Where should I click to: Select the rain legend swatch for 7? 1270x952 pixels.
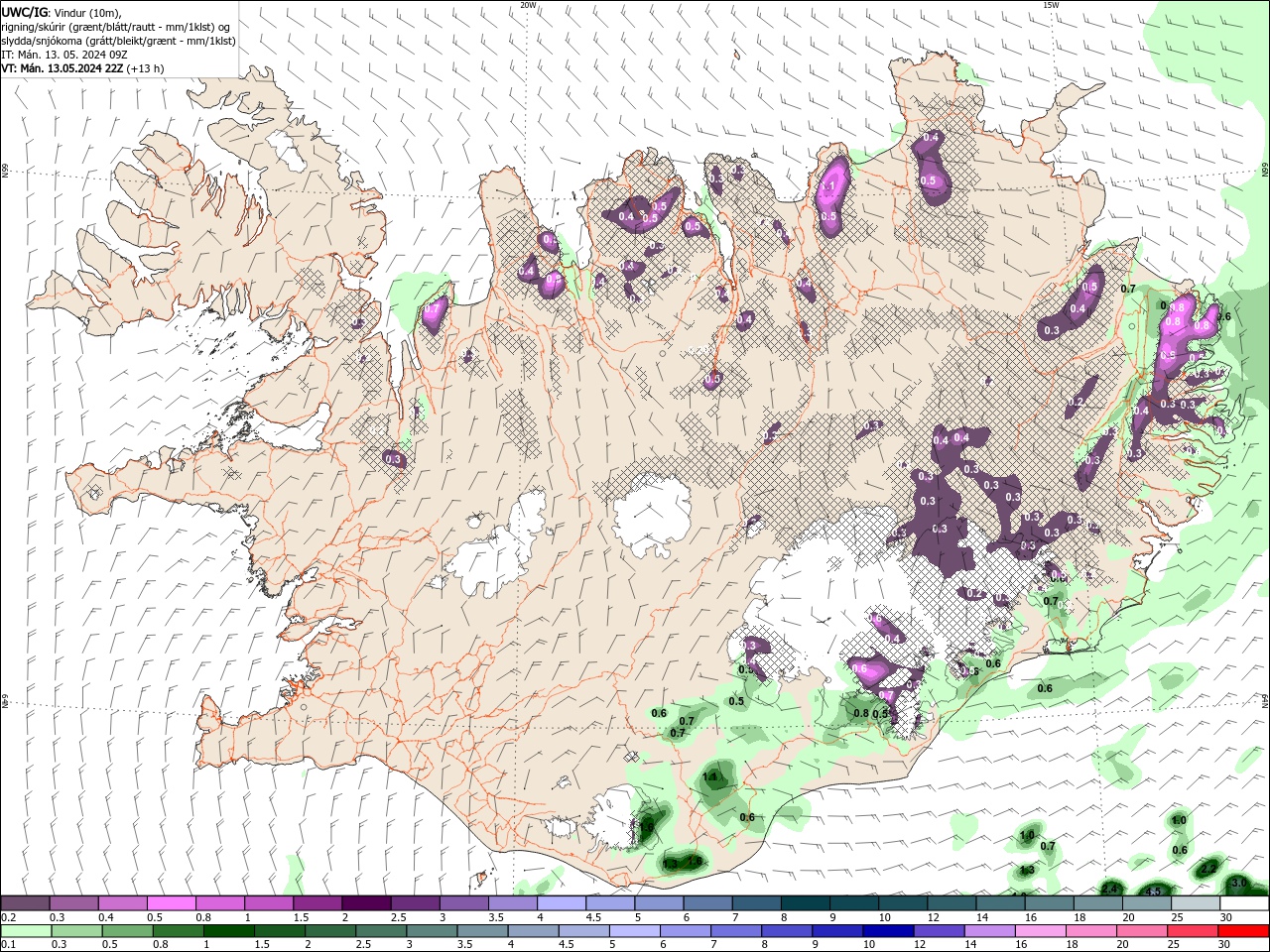736,930
